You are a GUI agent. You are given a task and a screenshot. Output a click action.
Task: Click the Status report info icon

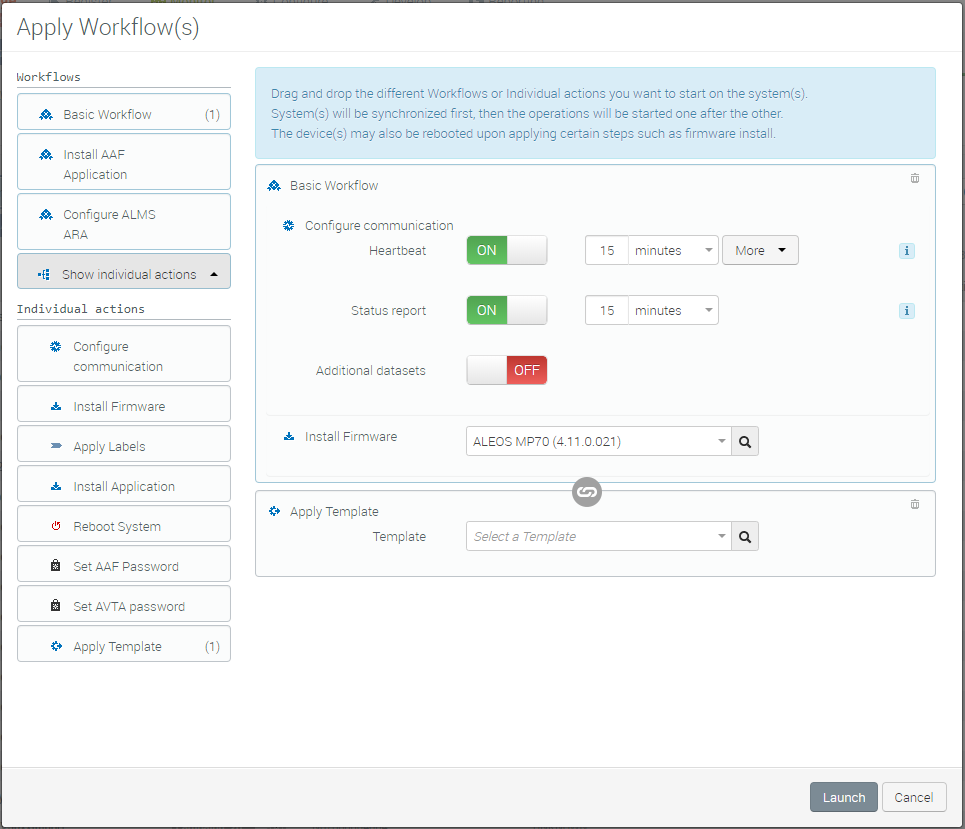tap(906, 311)
